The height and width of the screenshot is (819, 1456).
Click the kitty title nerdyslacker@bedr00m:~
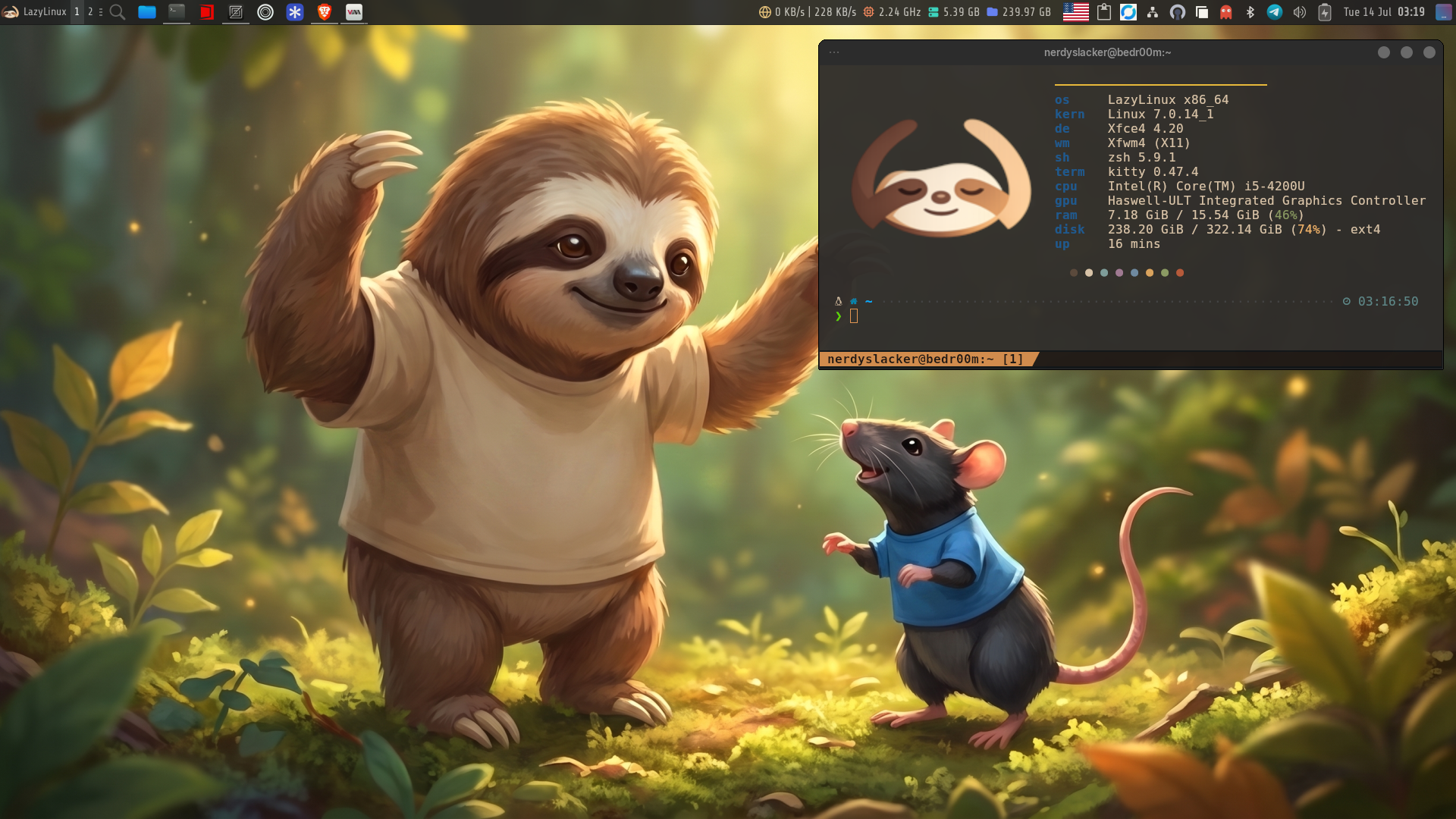pyautogui.click(x=1107, y=52)
